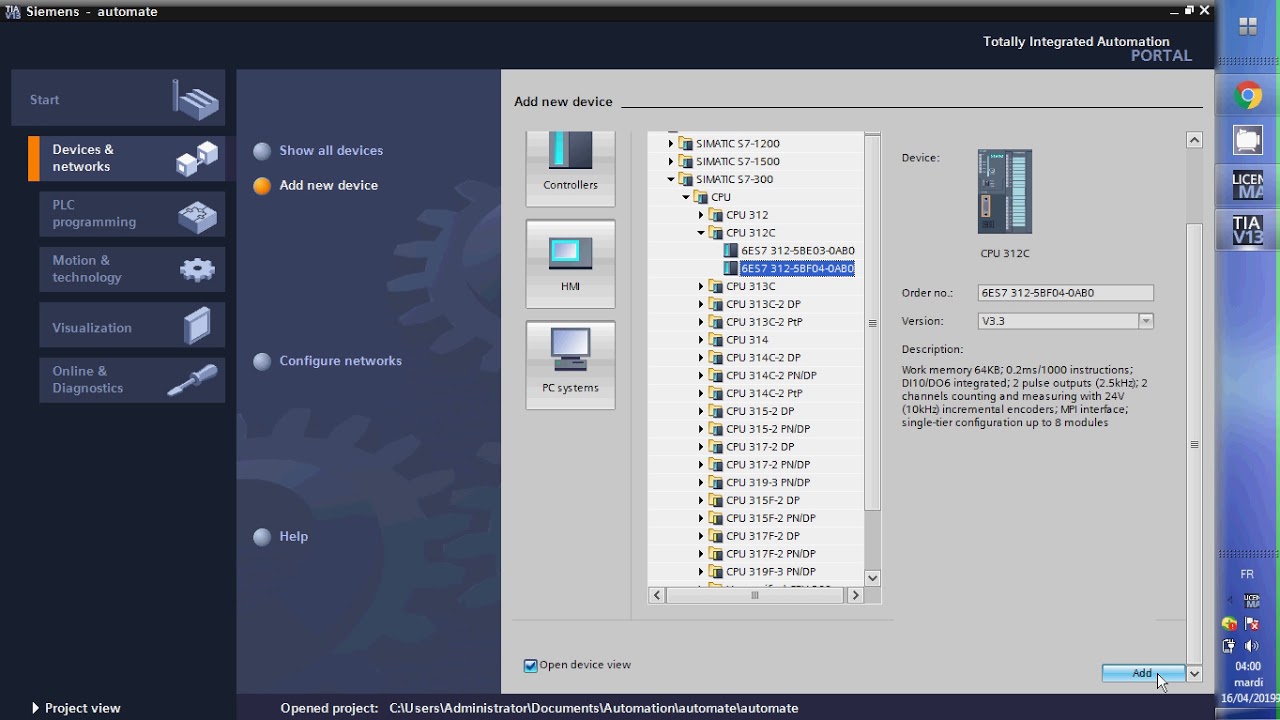Open the Motion & technology portal
This screenshot has height=720, width=1280.
[x=132, y=269]
